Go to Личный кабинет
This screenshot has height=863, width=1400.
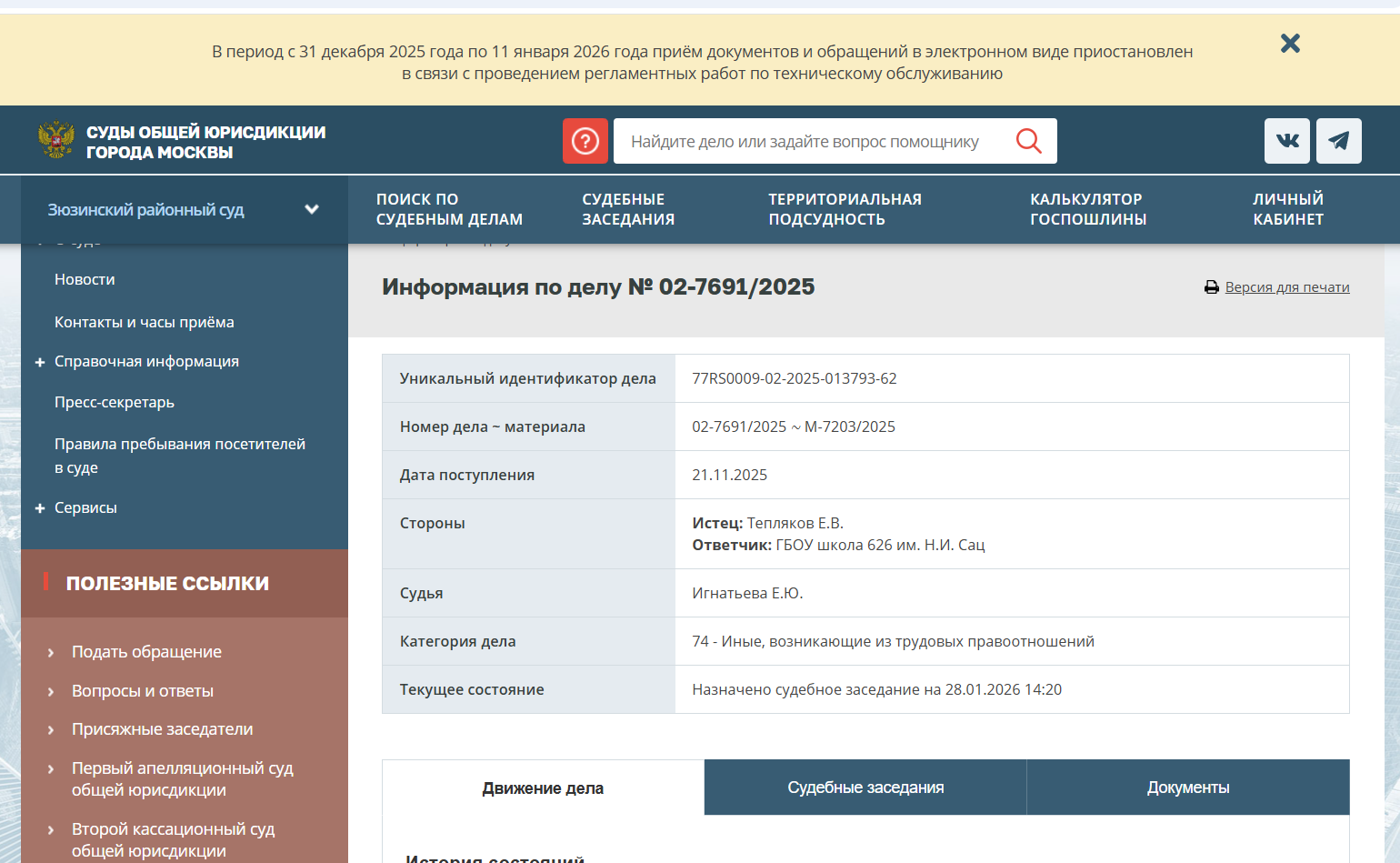click(x=1287, y=209)
